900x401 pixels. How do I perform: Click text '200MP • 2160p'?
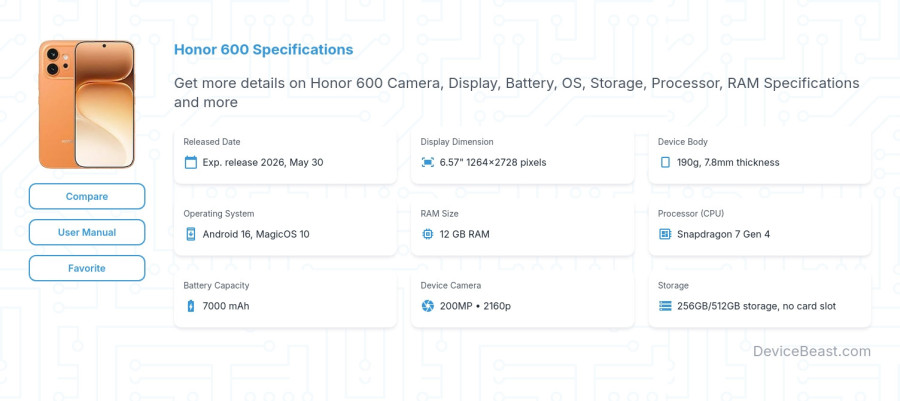coord(475,306)
